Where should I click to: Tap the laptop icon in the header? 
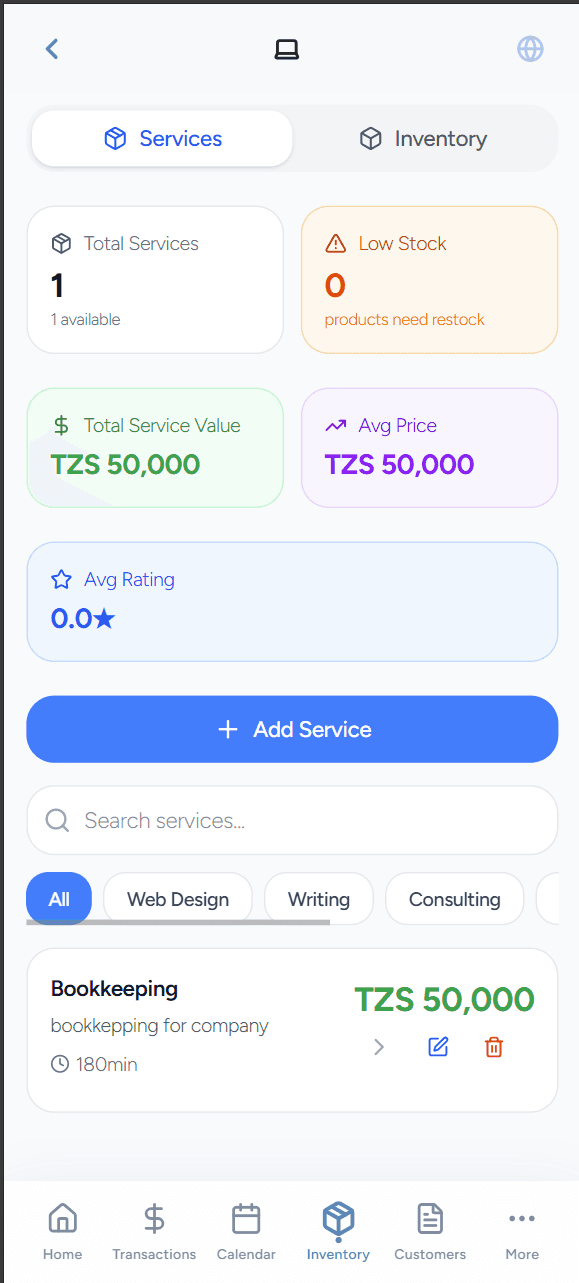(287, 48)
